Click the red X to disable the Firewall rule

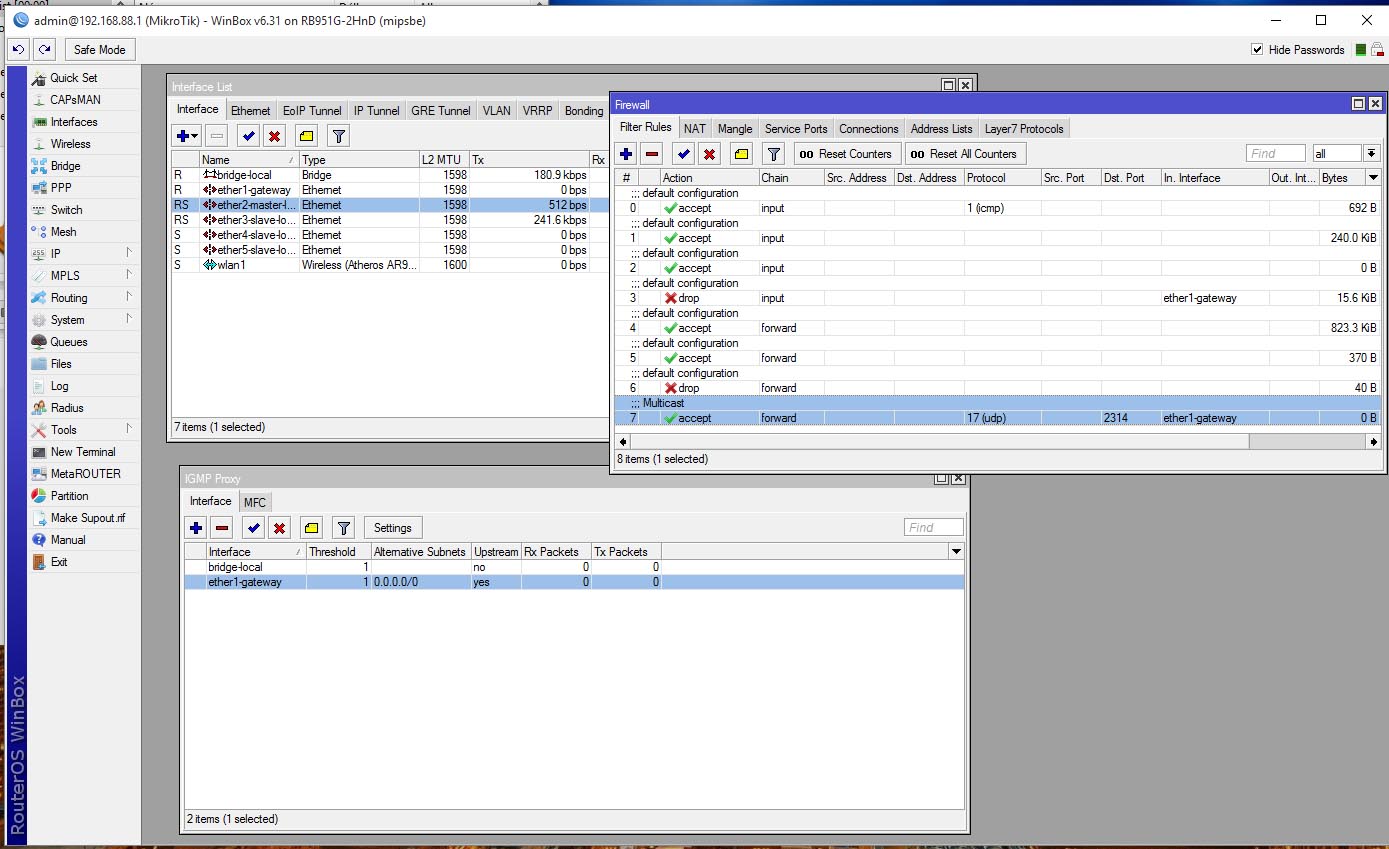click(x=709, y=154)
